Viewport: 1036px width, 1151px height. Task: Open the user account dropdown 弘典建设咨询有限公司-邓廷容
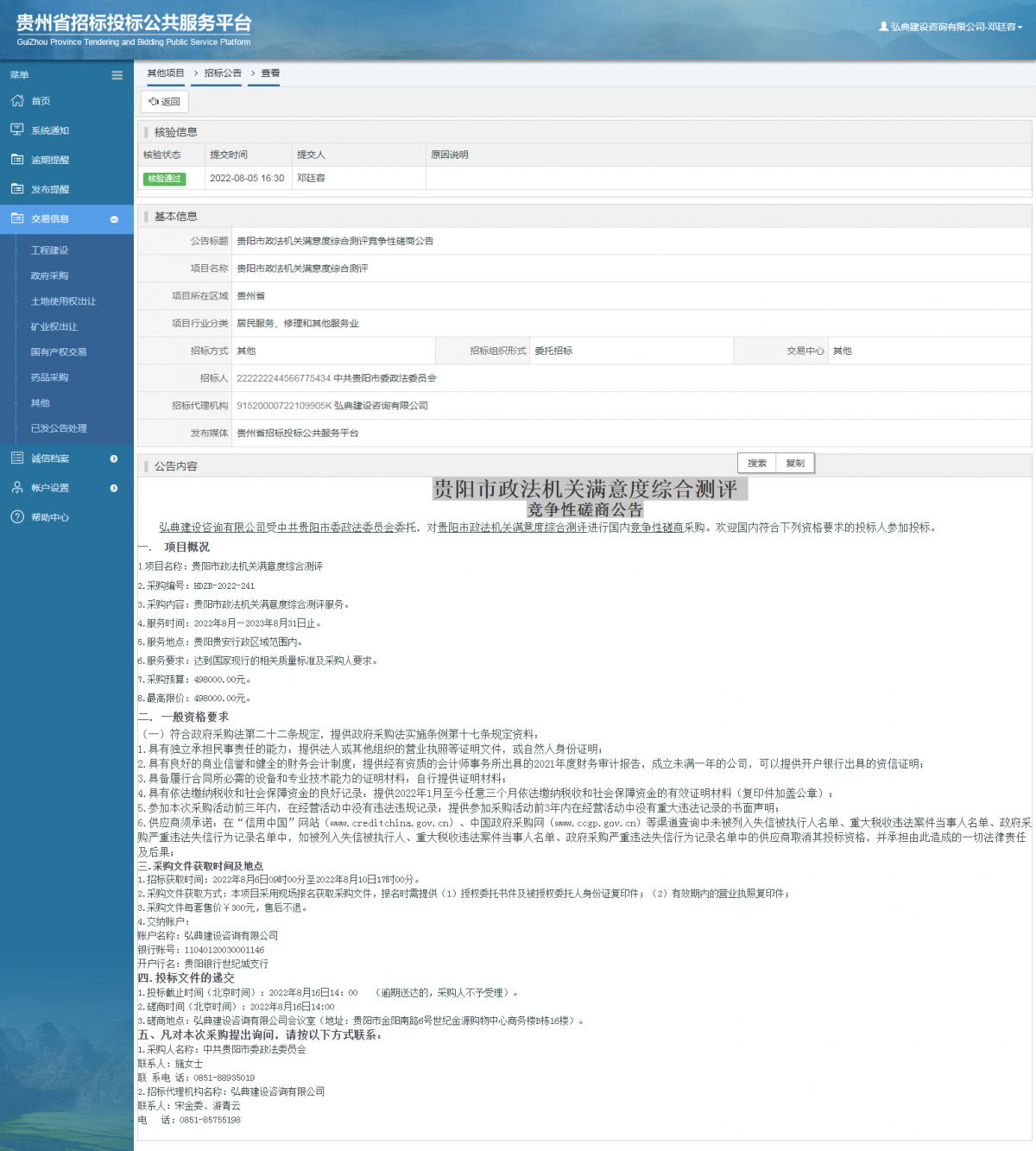(x=951, y=27)
